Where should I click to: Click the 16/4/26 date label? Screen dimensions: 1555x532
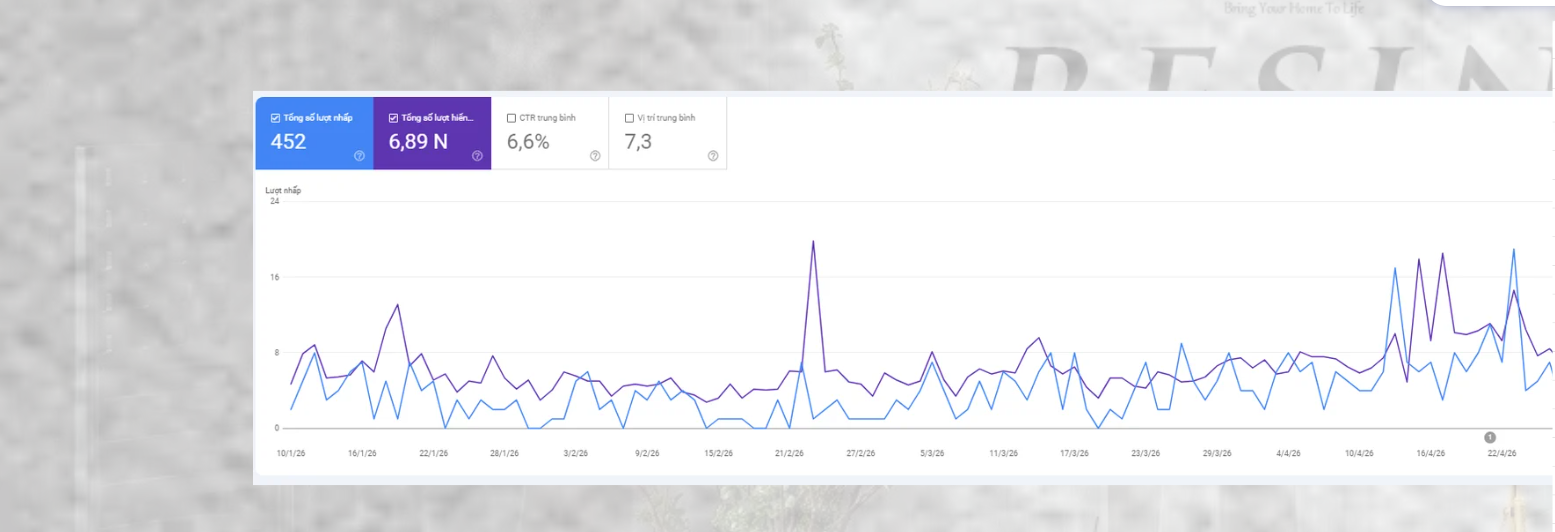[x=1431, y=453]
